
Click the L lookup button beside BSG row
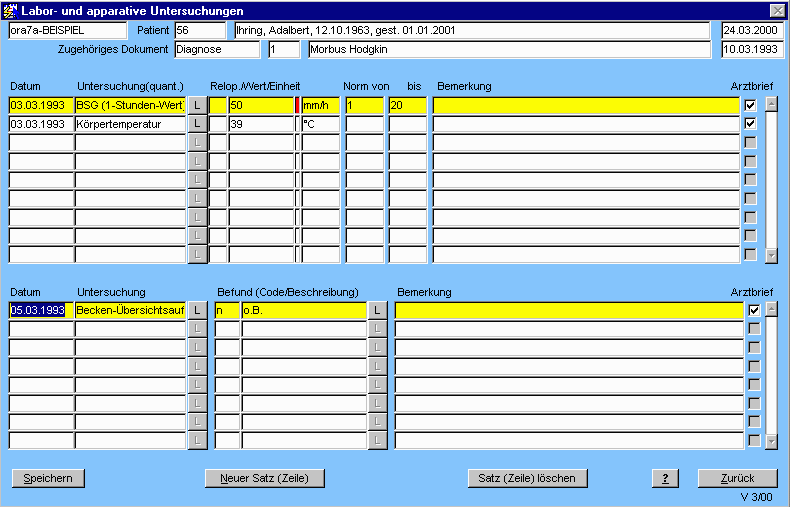point(197,105)
